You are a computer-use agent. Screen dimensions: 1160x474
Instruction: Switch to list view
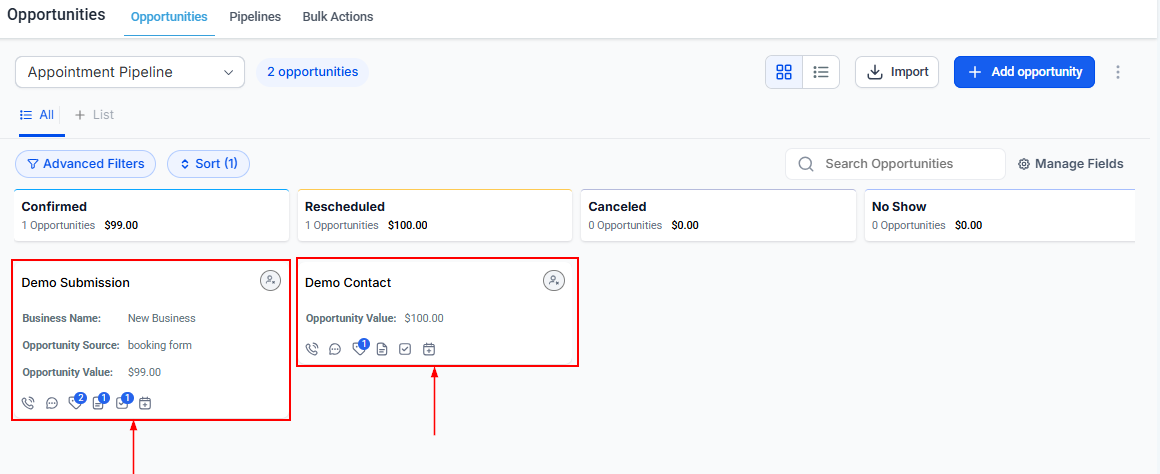820,72
